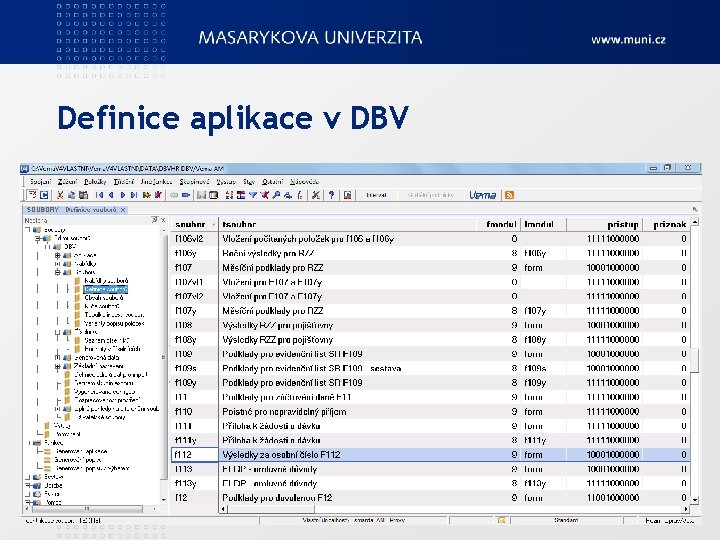Click the orange RSS feed icon
The height and width of the screenshot is (540, 720).
coord(509,195)
